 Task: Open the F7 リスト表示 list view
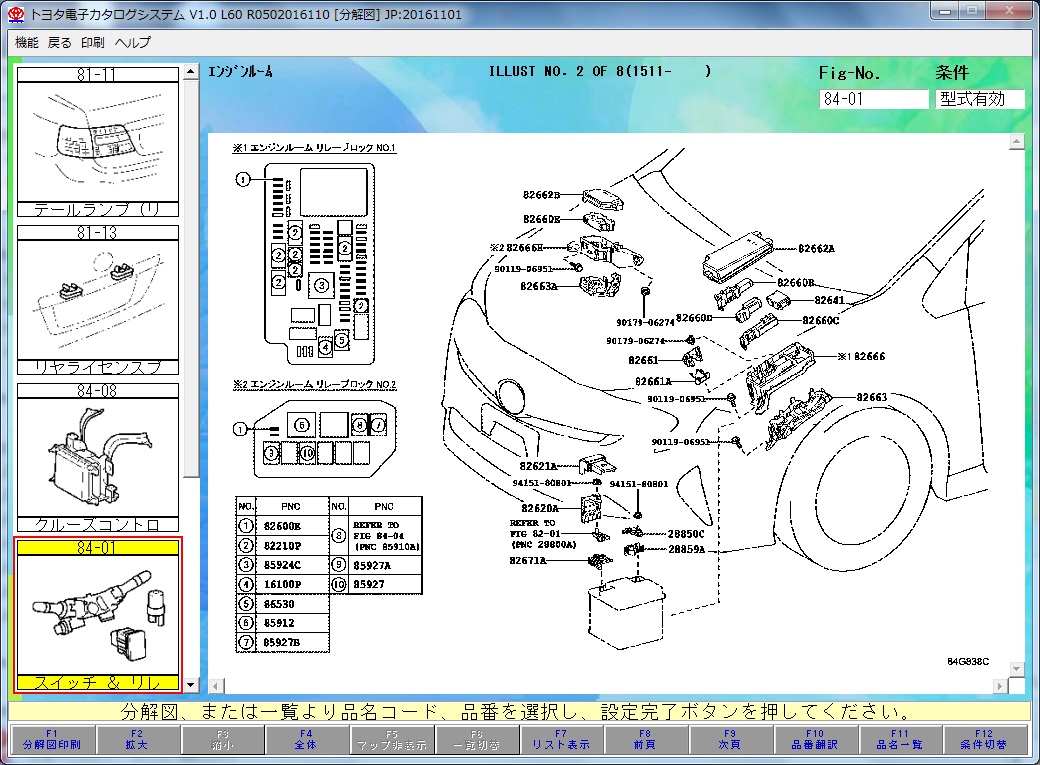click(x=561, y=739)
